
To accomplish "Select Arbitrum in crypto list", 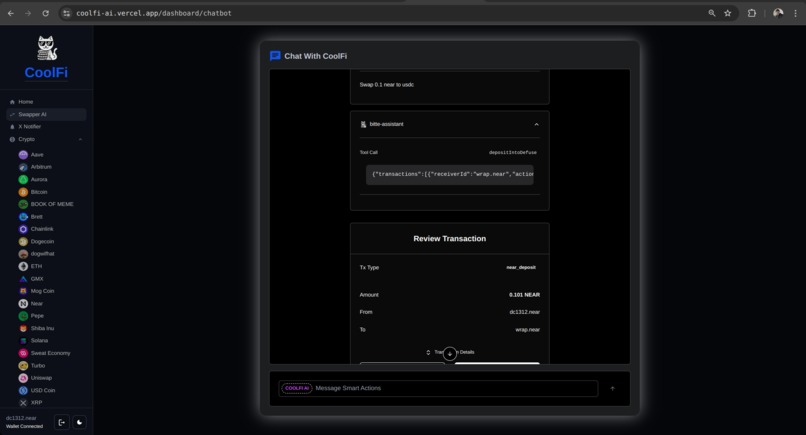I will tap(41, 167).
